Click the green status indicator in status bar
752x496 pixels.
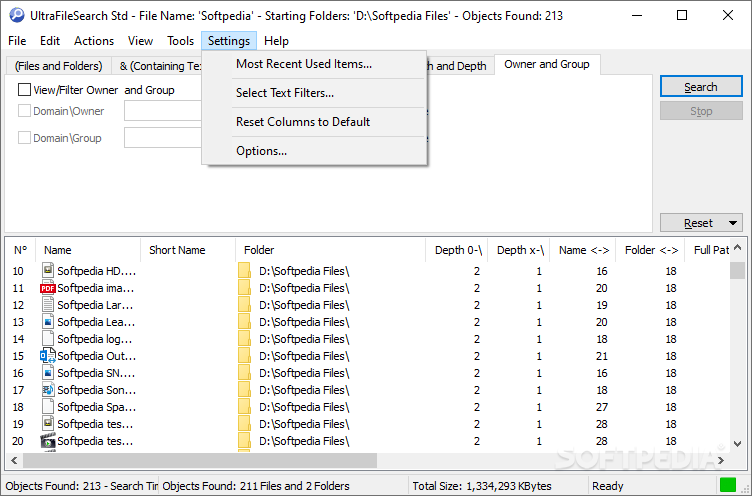(x=728, y=484)
